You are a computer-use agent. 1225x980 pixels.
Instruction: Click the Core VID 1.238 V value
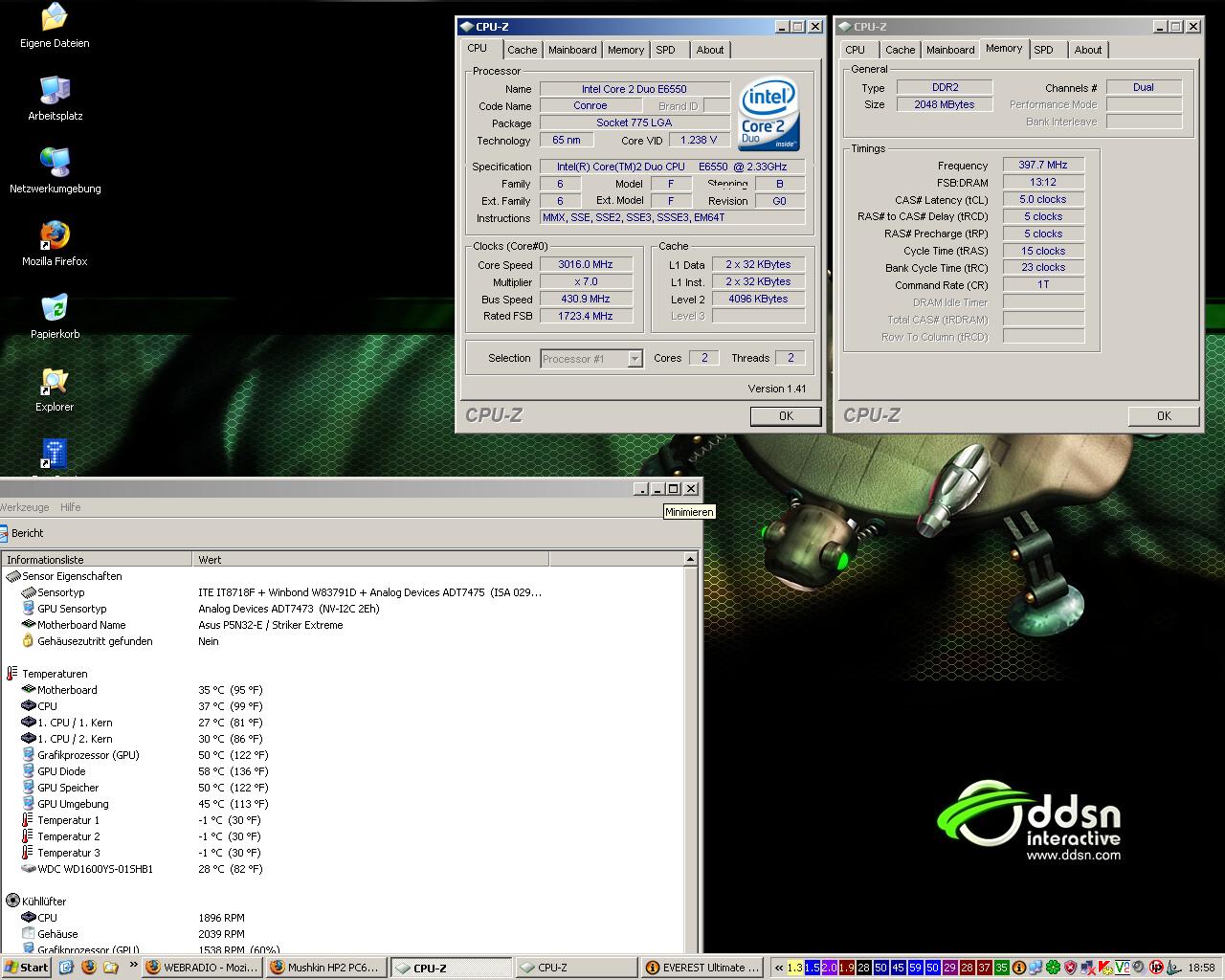[x=698, y=141]
